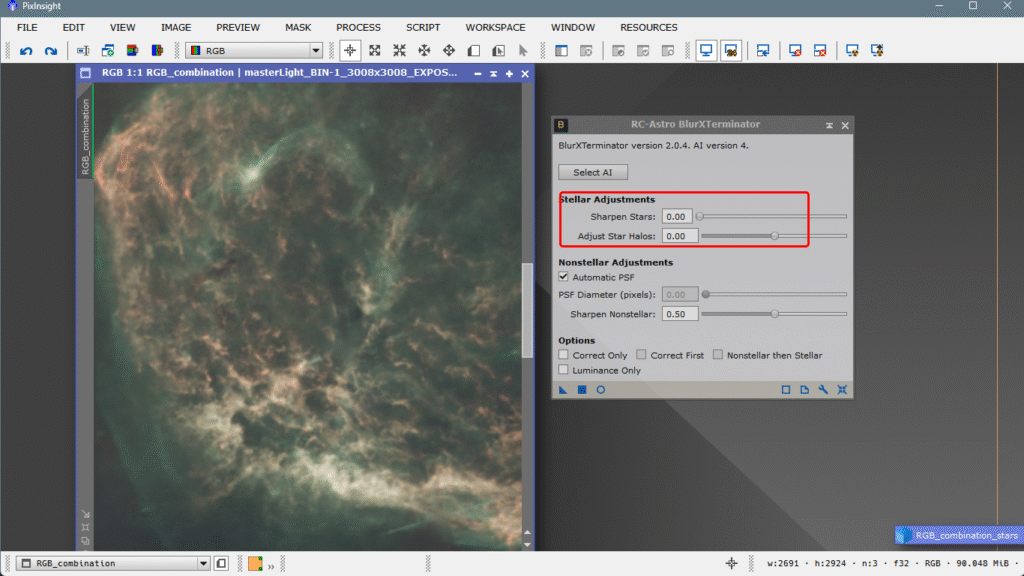The width and height of the screenshot is (1024, 576).
Task: Click the Sharpen Stars value field
Action: point(677,217)
